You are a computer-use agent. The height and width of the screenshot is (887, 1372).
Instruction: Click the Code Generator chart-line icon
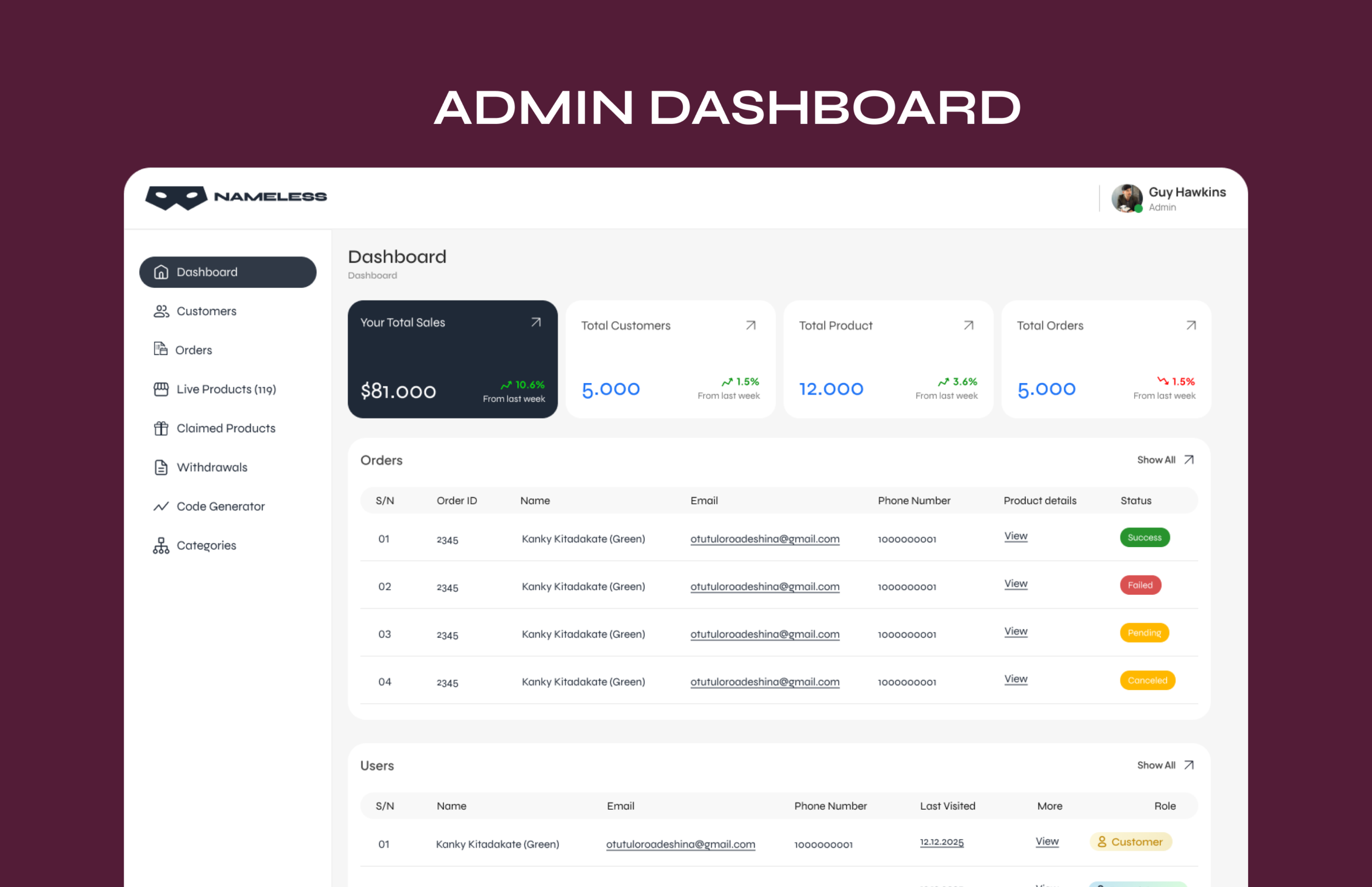pyautogui.click(x=161, y=506)
